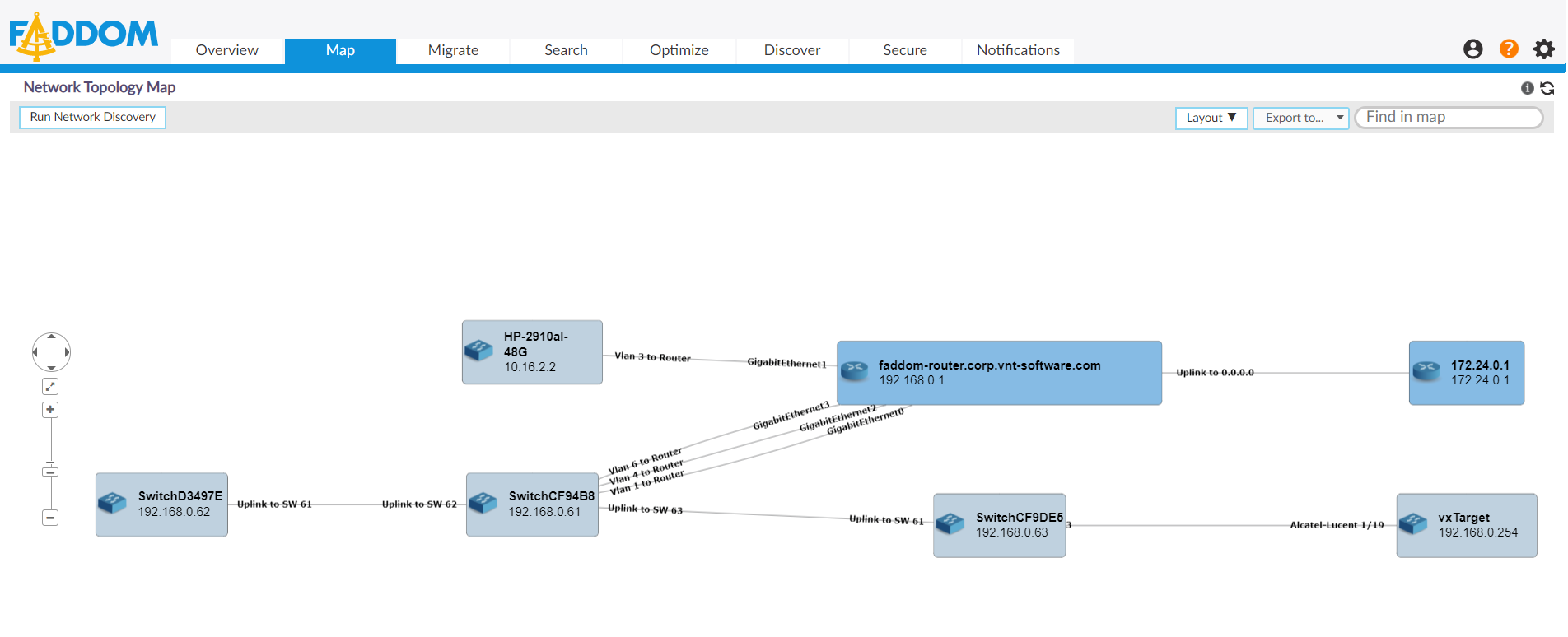
Task: Open the orange help question icon
Action: (1508, 49)
